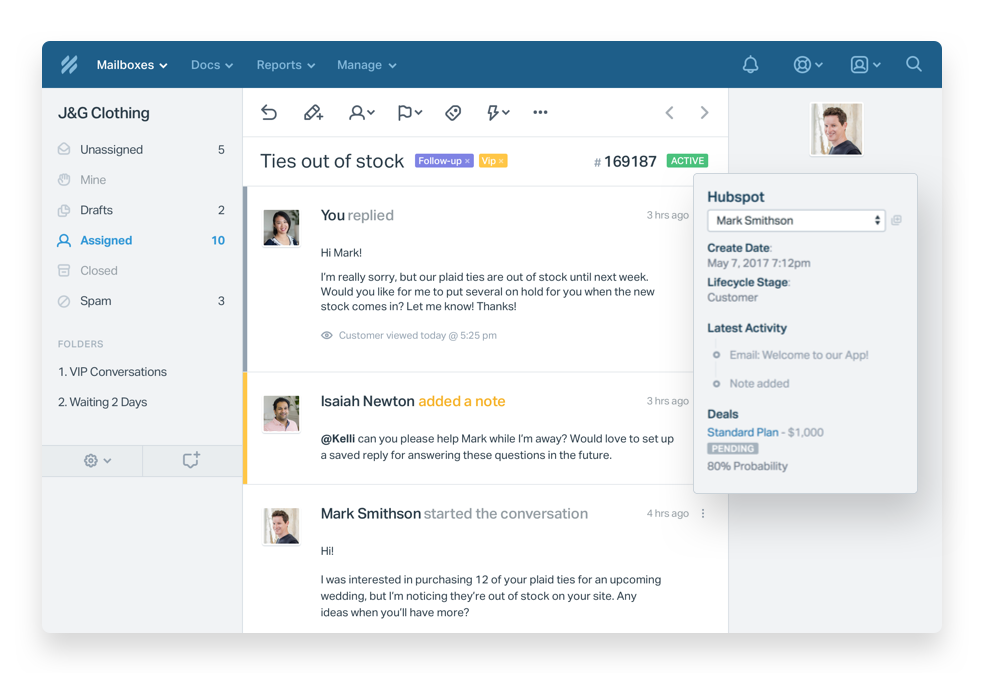
Task: Remove the Vip tag
Action: (501, 161)
